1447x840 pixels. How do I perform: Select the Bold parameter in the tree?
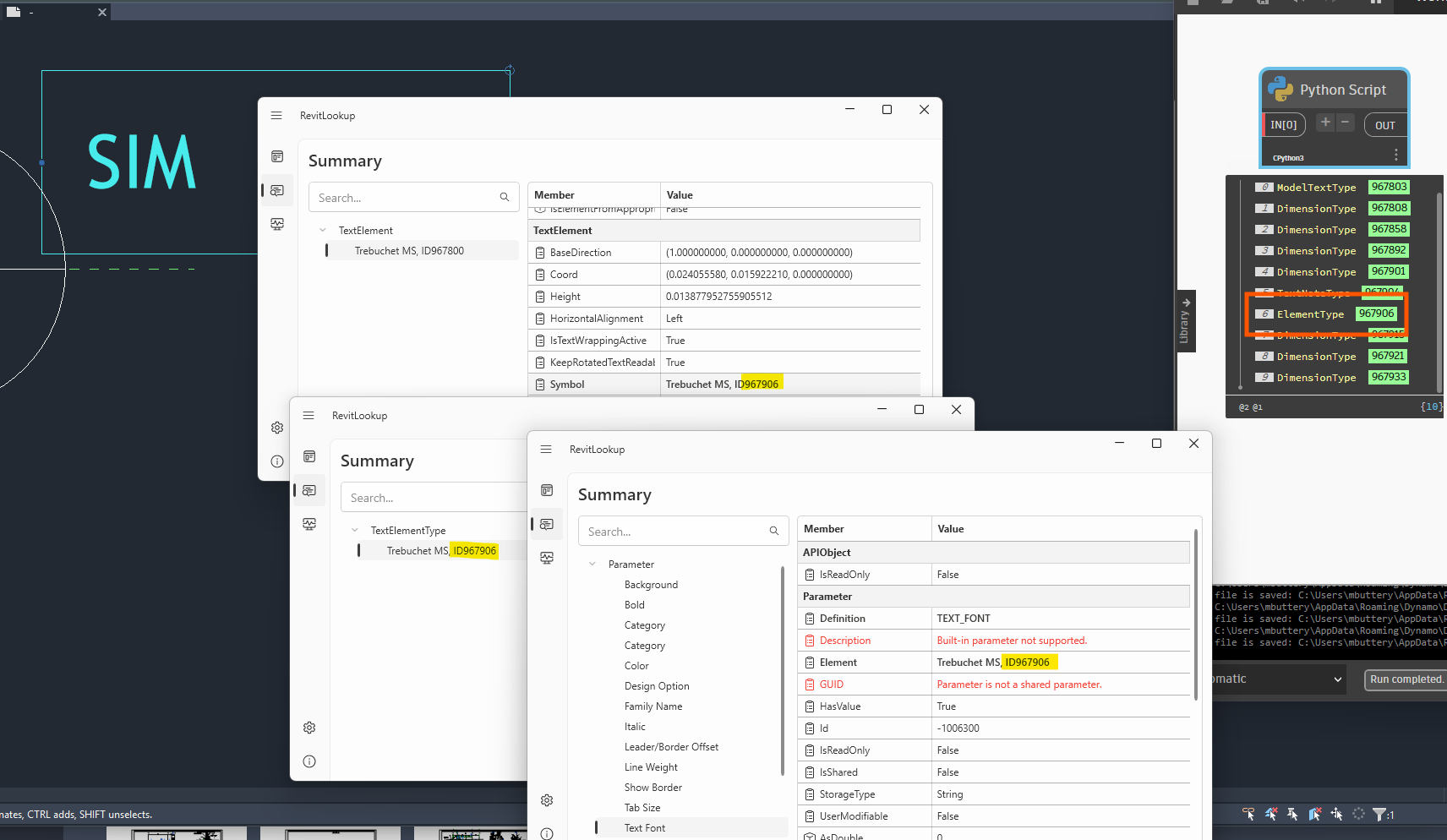click(x=635, y=605)
